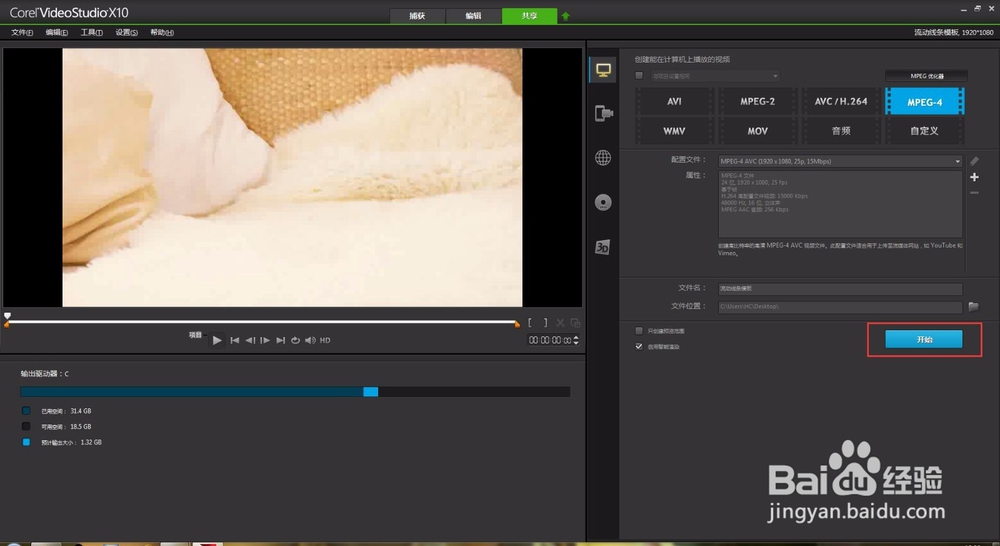1000x546 pixels.
Task: Click the green upload arrow icon
Action: pos(565,17)
